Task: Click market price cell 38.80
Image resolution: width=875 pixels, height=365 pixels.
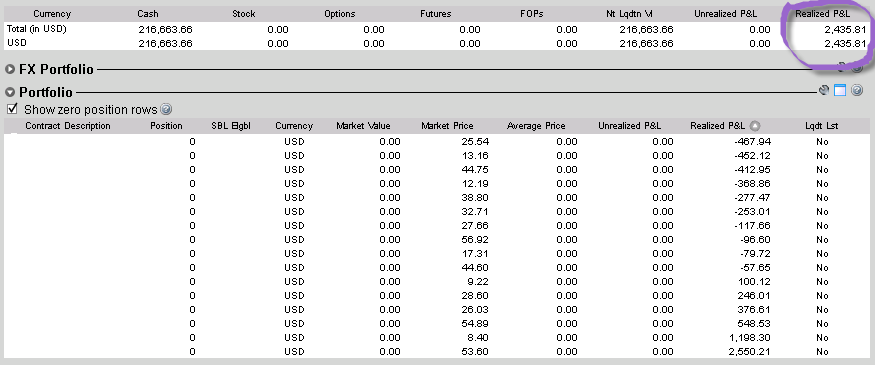Action: tap(475, 198)
